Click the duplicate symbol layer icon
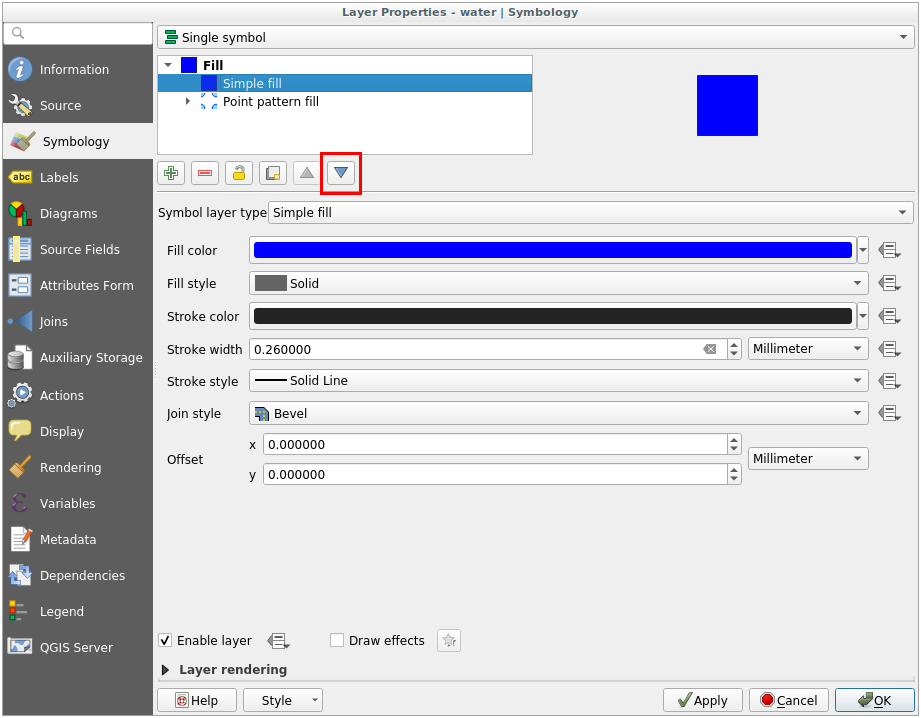This screenshot has height=718, width=921. [x=273, y=173]
